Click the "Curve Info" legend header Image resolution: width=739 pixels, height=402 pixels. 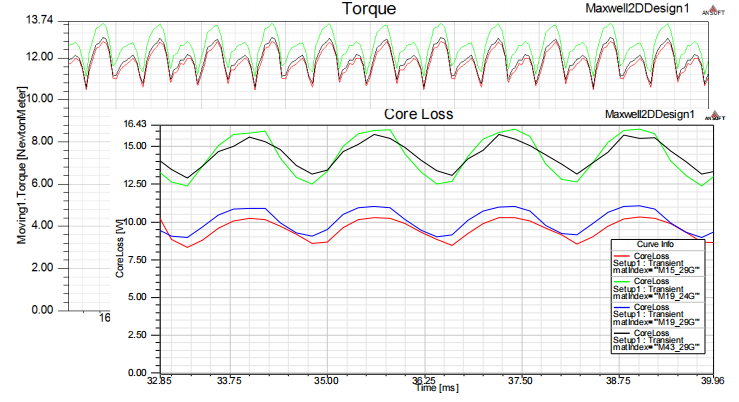655,244
